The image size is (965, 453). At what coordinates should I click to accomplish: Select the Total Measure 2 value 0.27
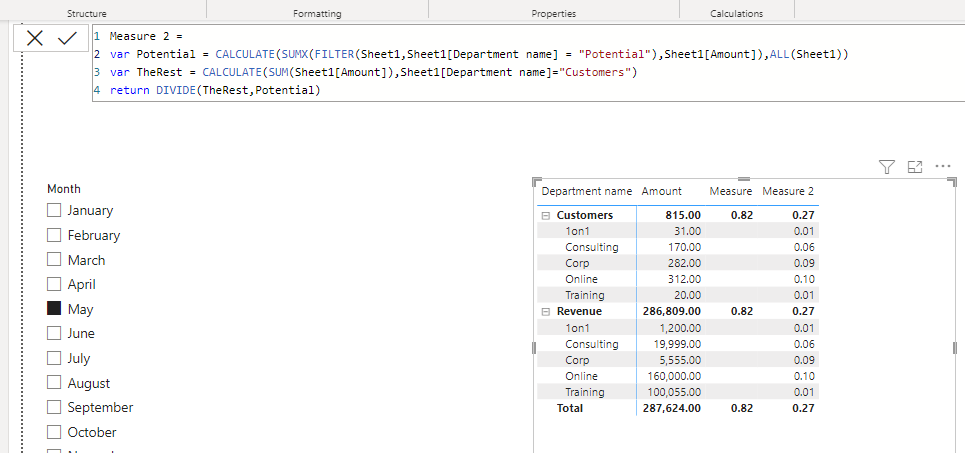[804, 408]
